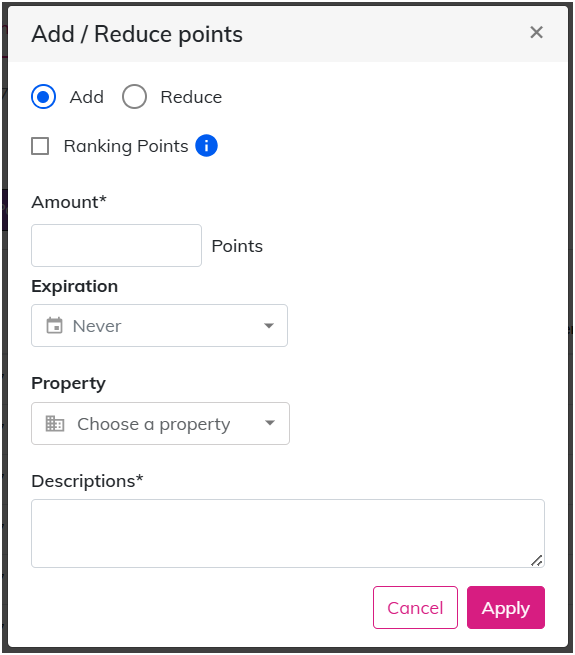
Task: Apply the points change
Action: 506,607
